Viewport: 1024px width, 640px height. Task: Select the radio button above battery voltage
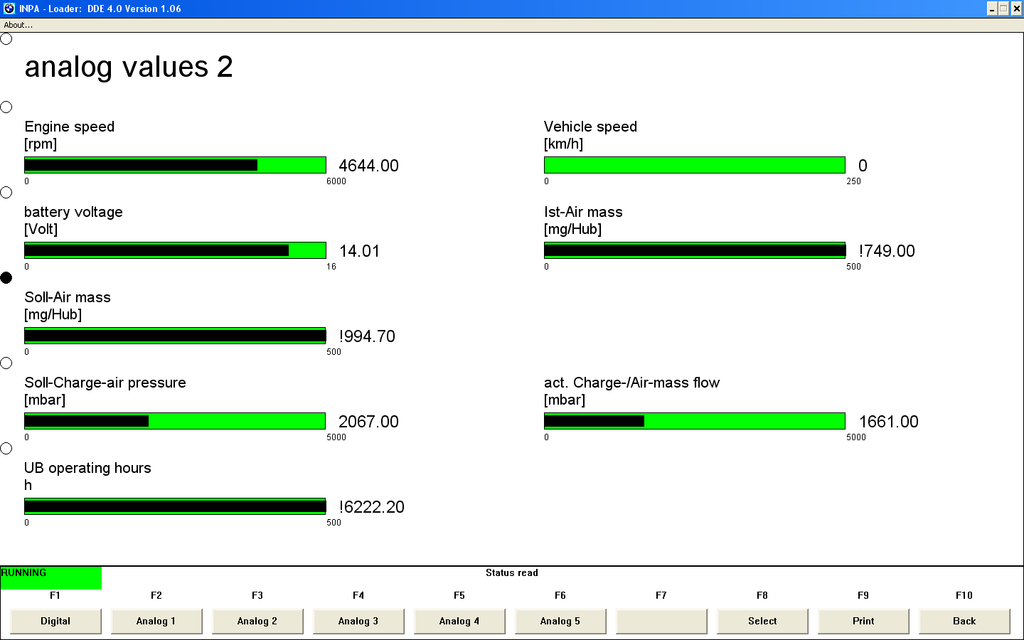click(6, 192)
